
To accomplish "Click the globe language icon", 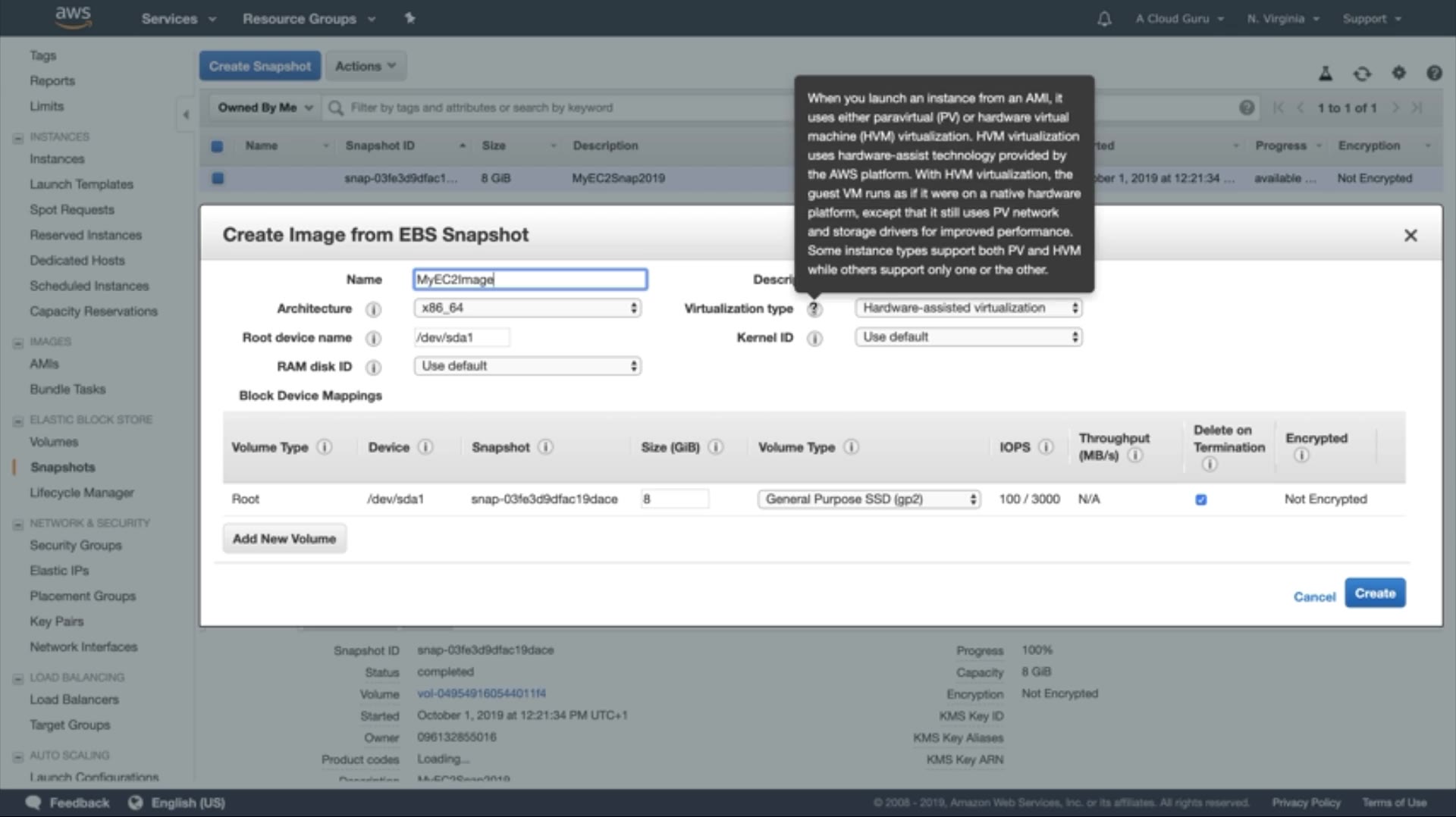I will point(136,802).
